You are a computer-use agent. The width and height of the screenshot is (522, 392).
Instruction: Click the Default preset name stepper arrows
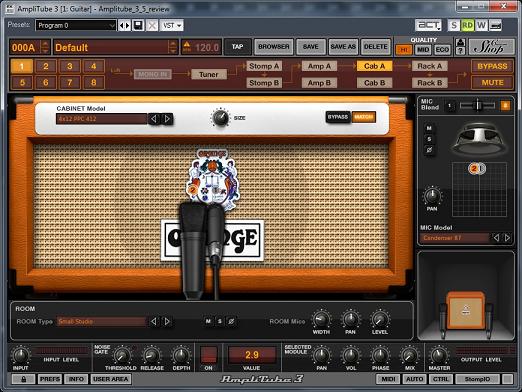(x=173, y=47)
